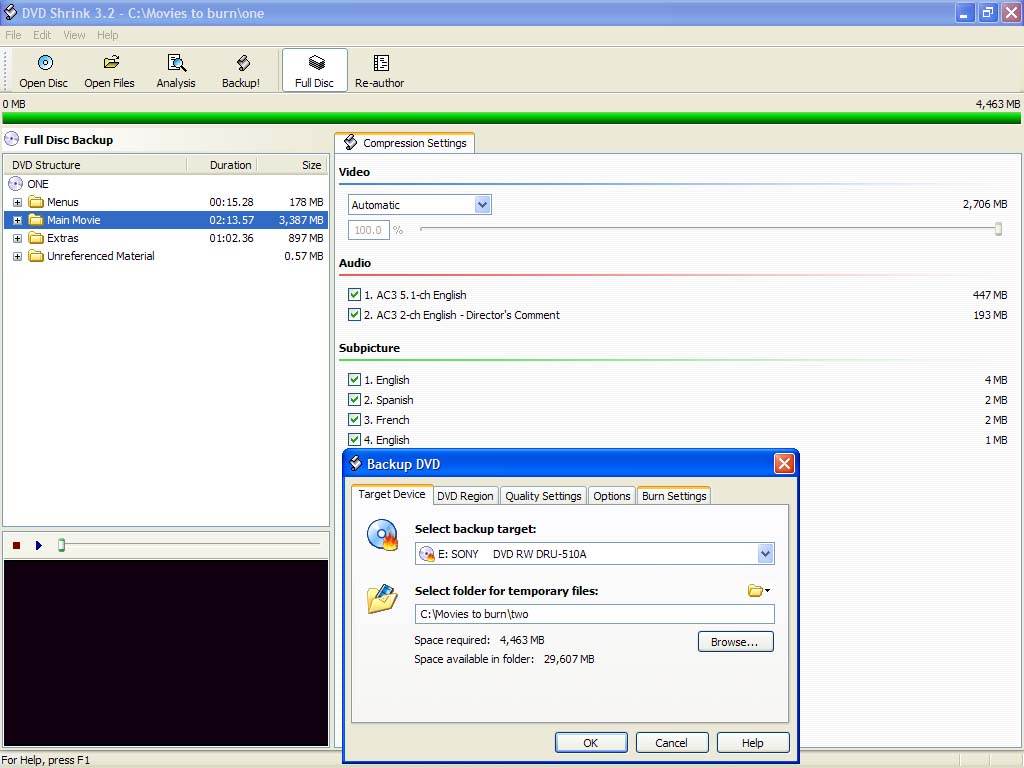1024x768 pixels.
Task: Select the Compression Settings tab
Action: (x=405, y=142)
